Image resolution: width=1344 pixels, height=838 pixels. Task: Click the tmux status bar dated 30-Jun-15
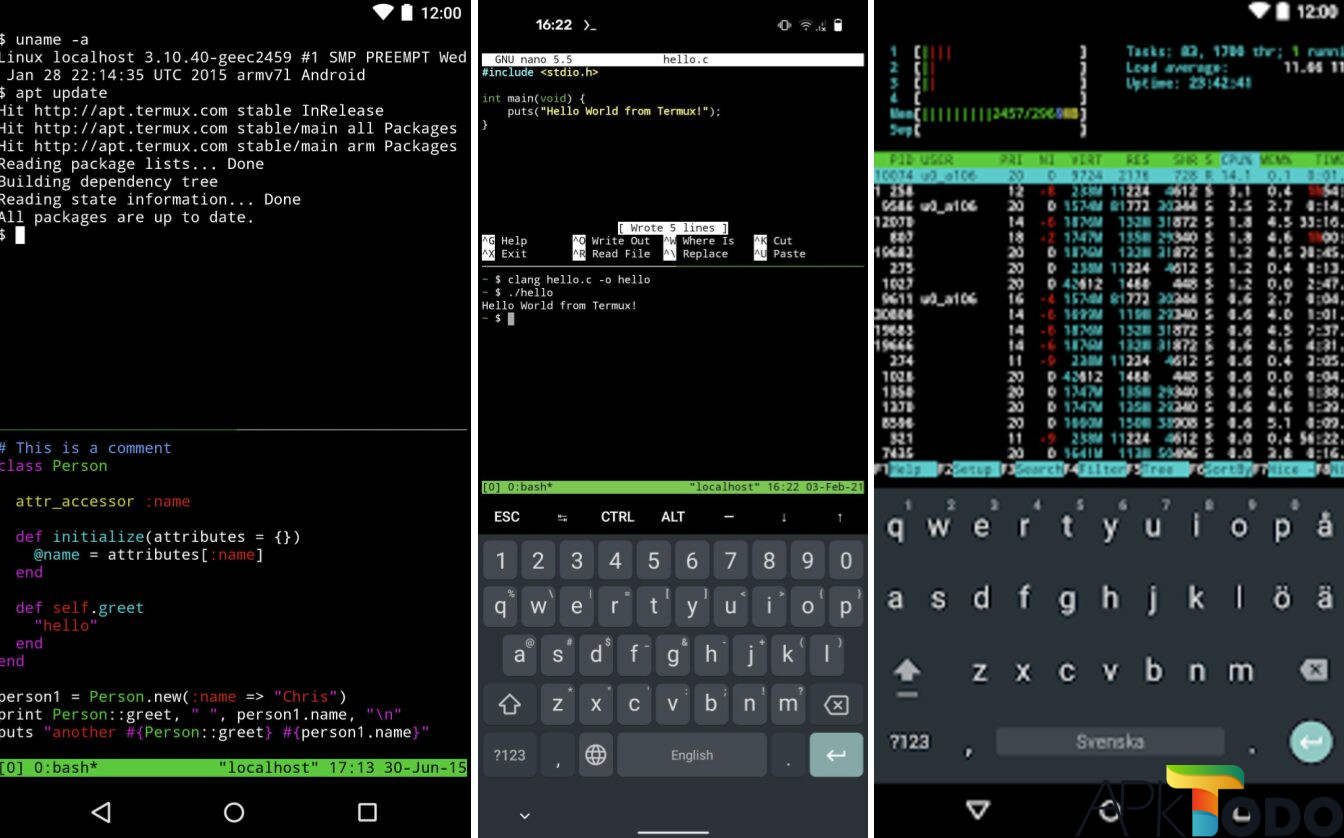tap(234, 768)
